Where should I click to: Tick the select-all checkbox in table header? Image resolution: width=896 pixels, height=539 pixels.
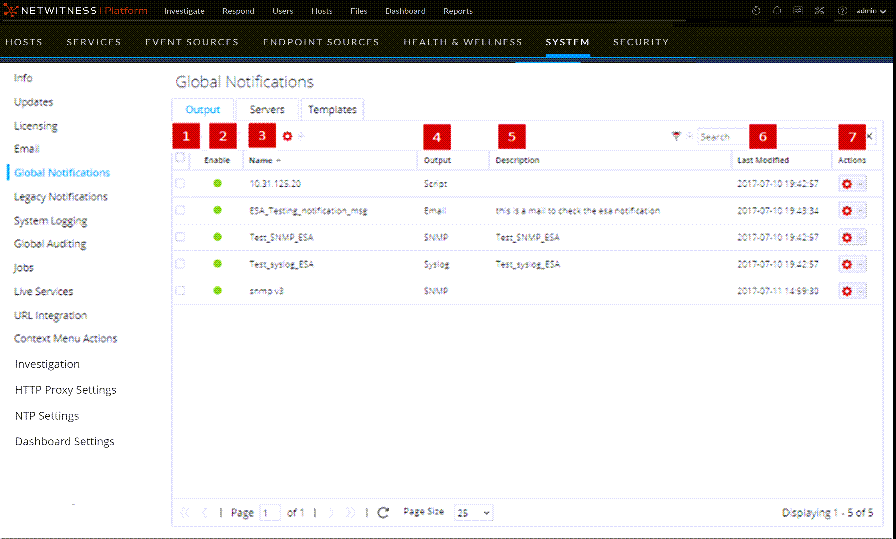[180, 158]
